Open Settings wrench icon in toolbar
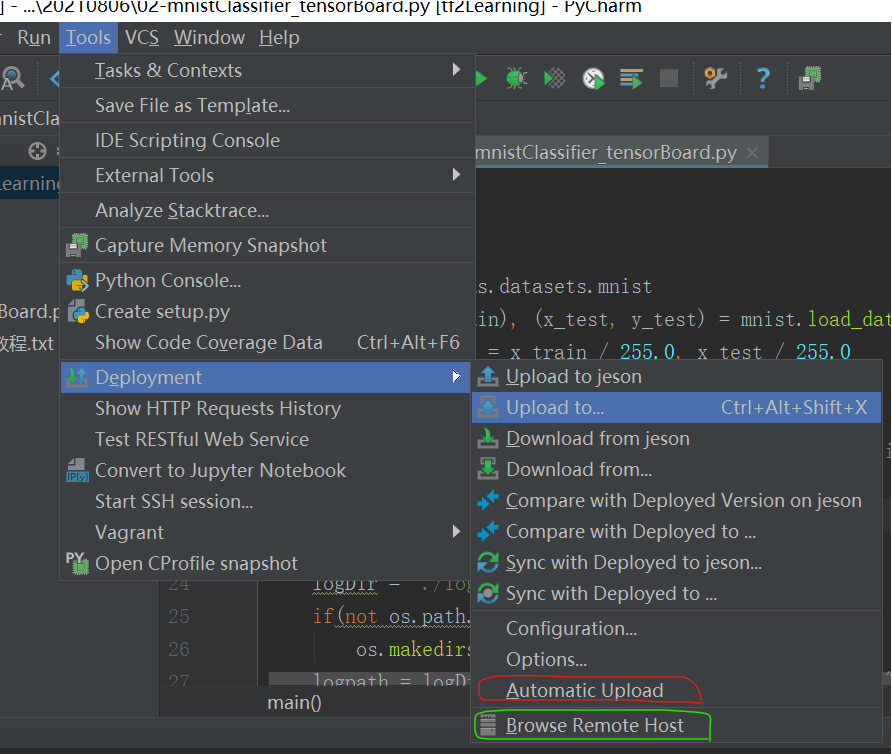The height and width of the screenshot is (754, 892). click(x=715, y=78)
